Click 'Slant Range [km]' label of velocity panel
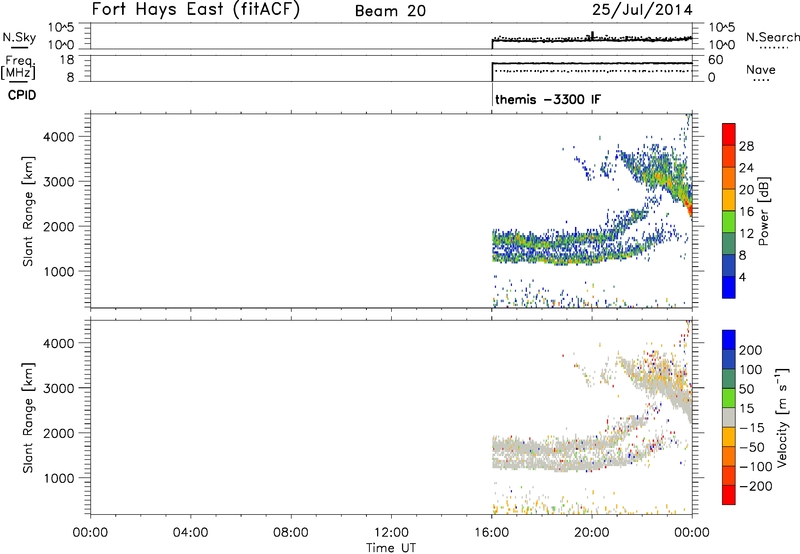800x554 pixels. [28, 418]
